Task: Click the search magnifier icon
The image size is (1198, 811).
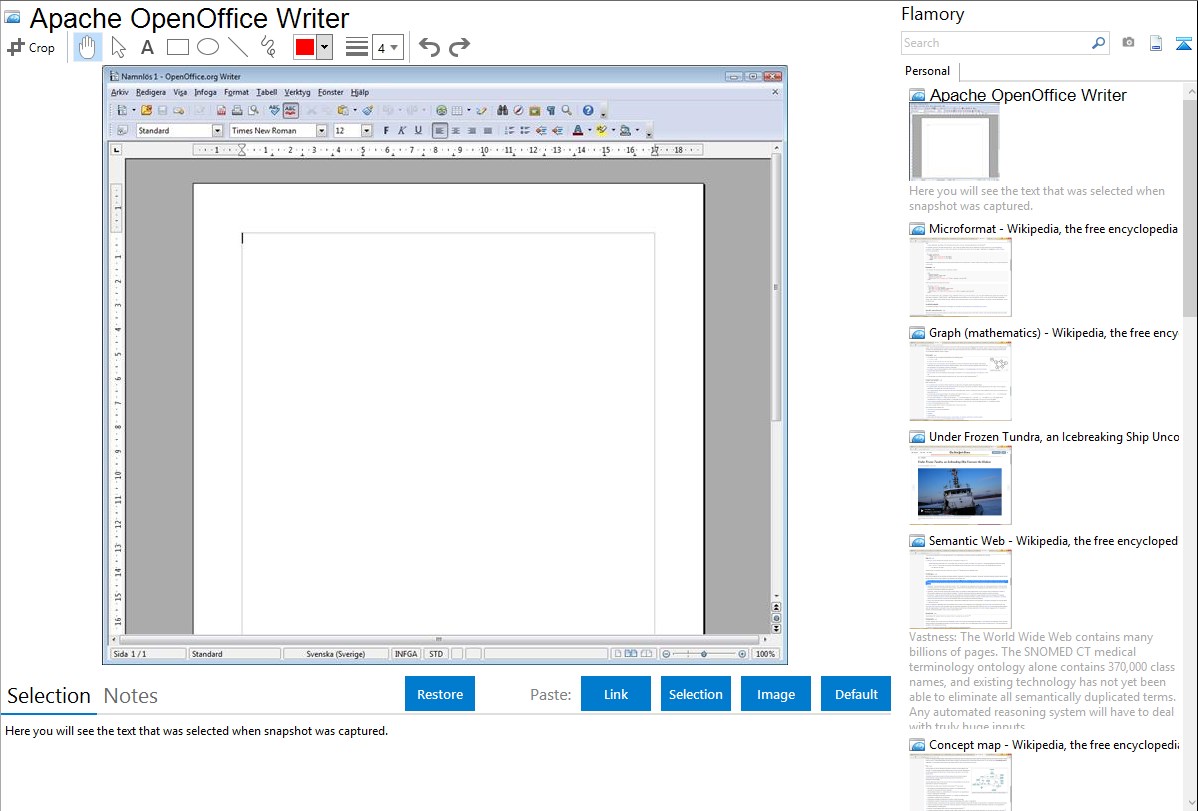Action: 1098,43
